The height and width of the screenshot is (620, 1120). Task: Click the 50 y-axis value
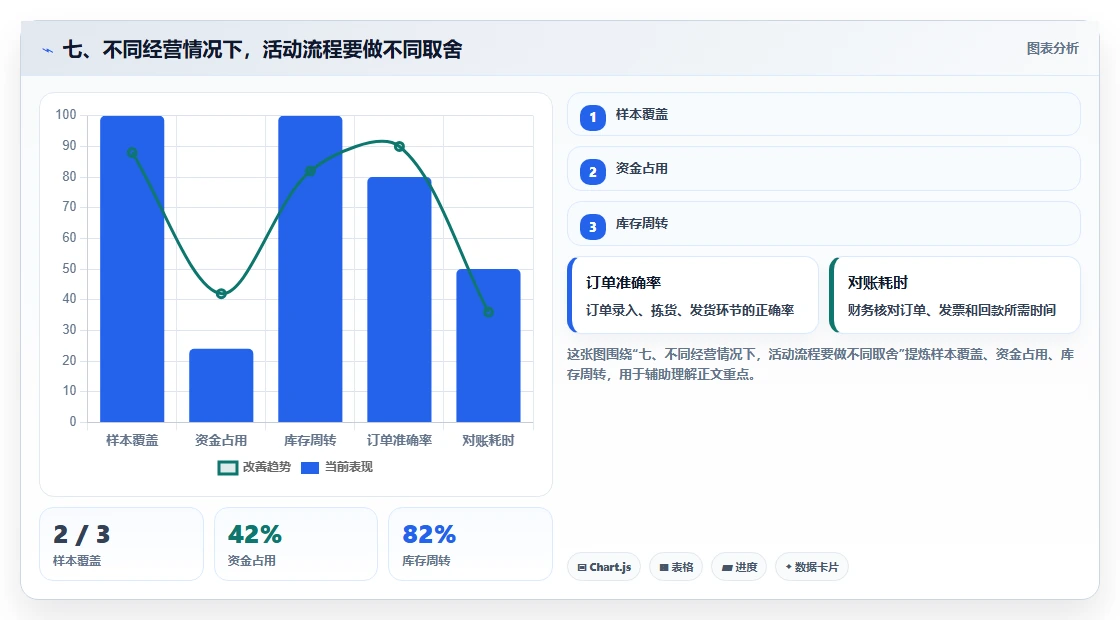69,269
